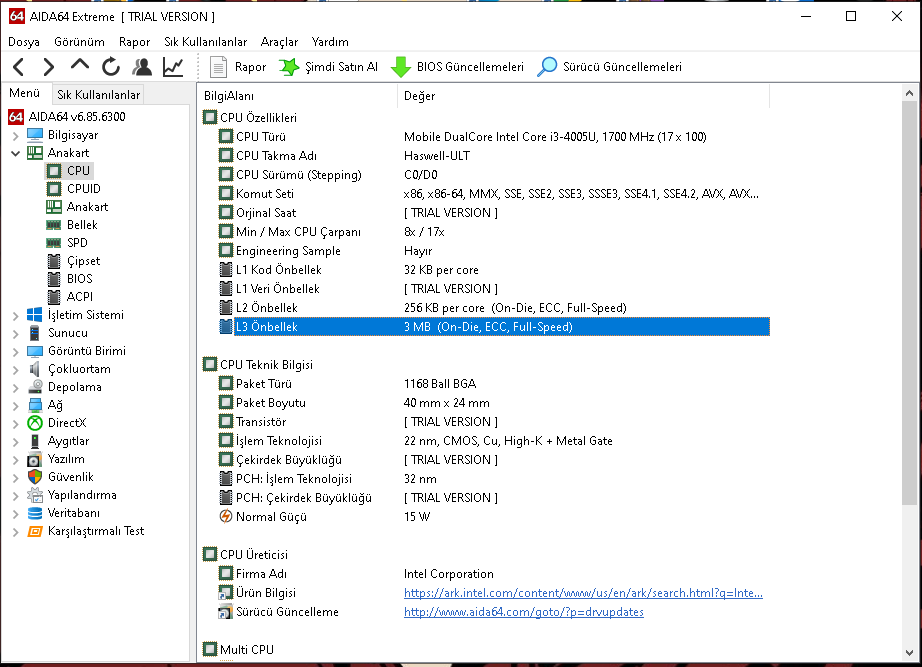Click the Rapor document icon
The image size is (922, 667).
[x=218, y=67]
